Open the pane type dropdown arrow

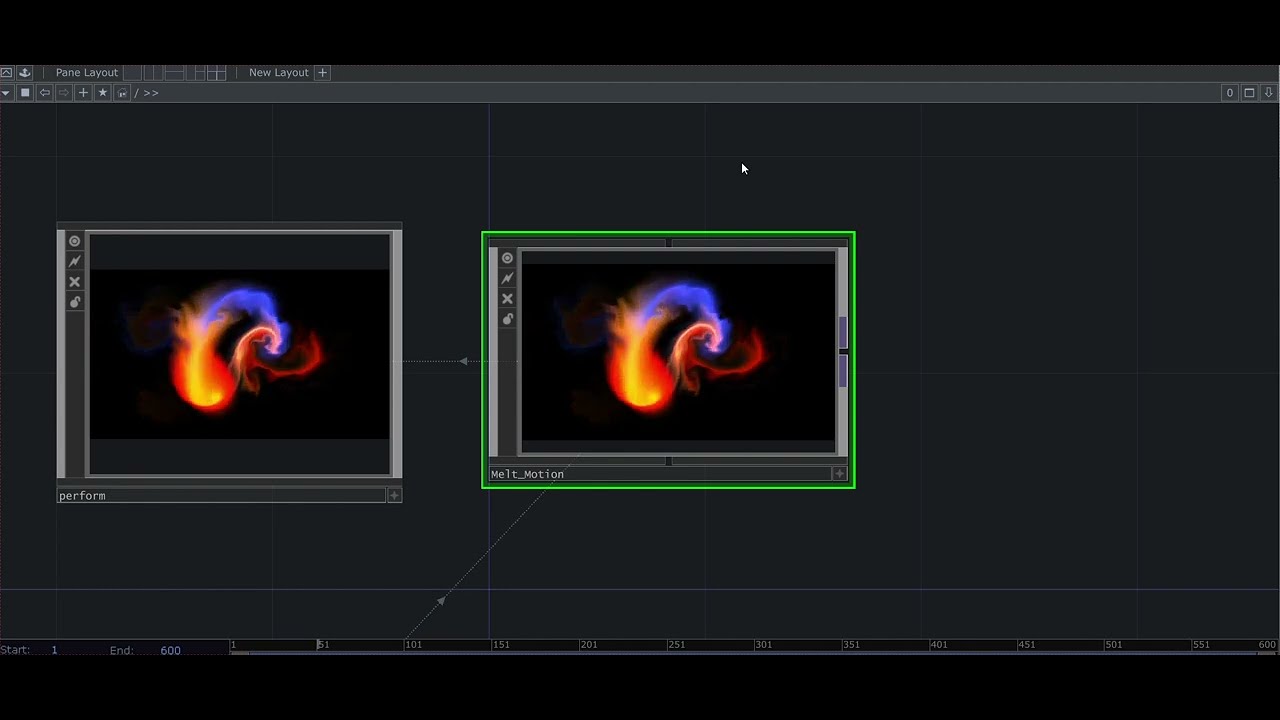coord(6,93)
